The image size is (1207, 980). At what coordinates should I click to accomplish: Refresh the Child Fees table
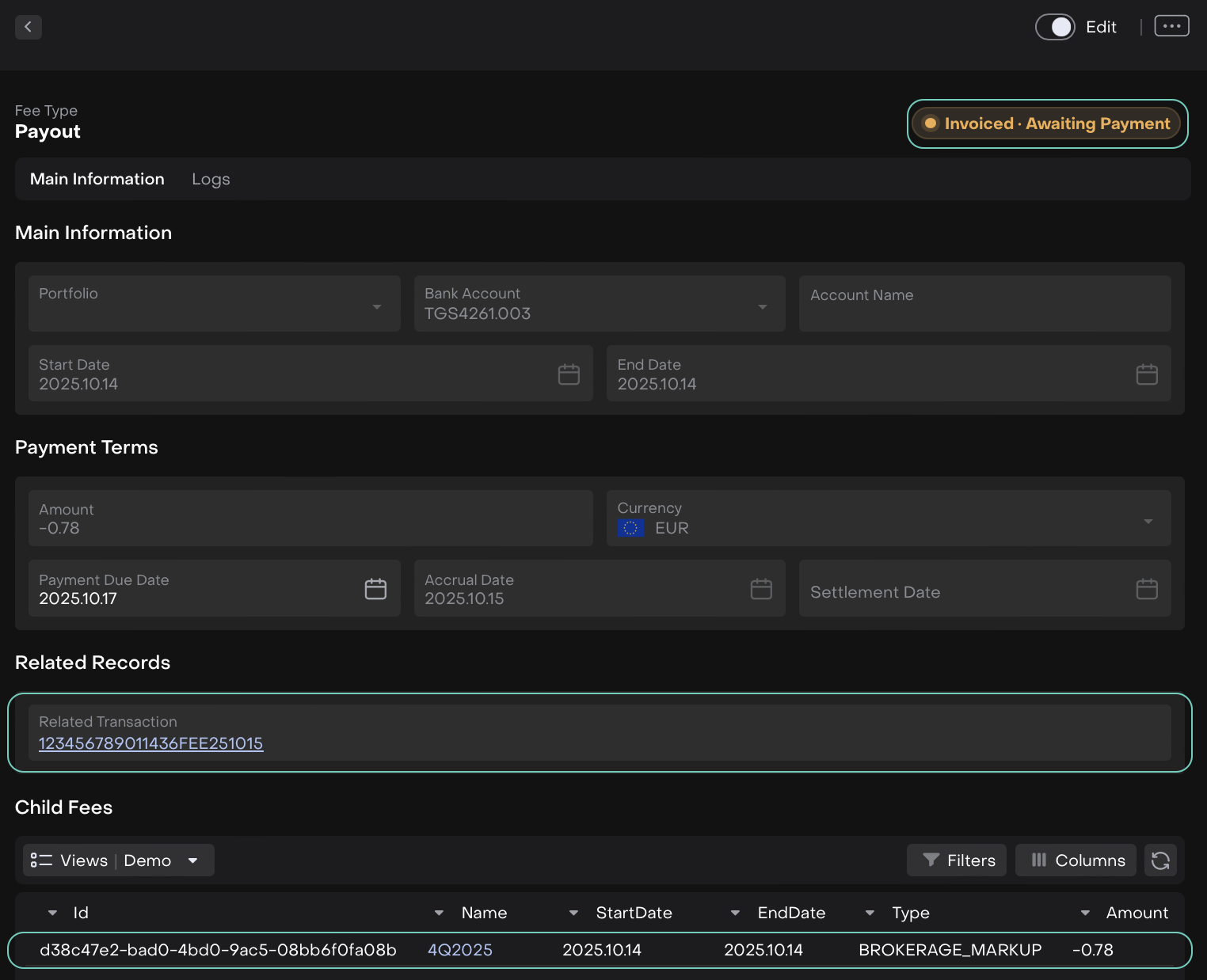(x=1160, y=860)
